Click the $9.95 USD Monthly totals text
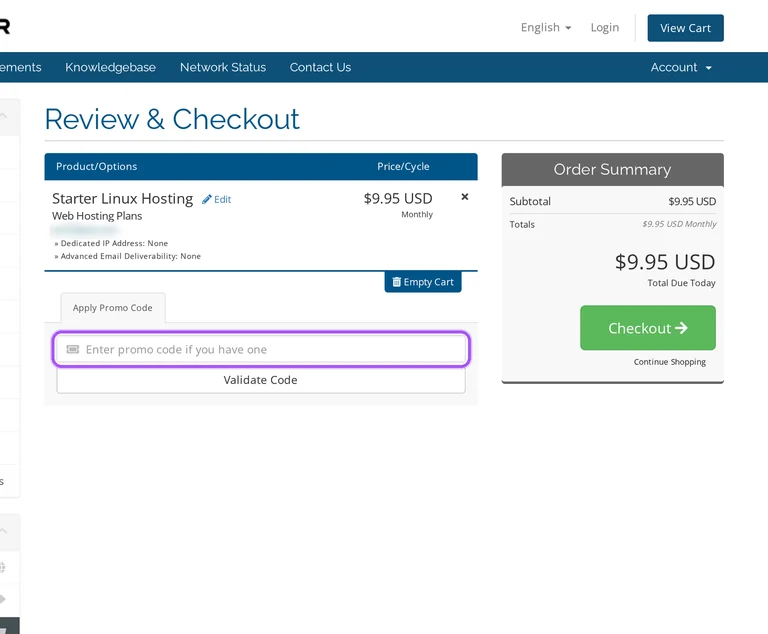 pos(679,224)
